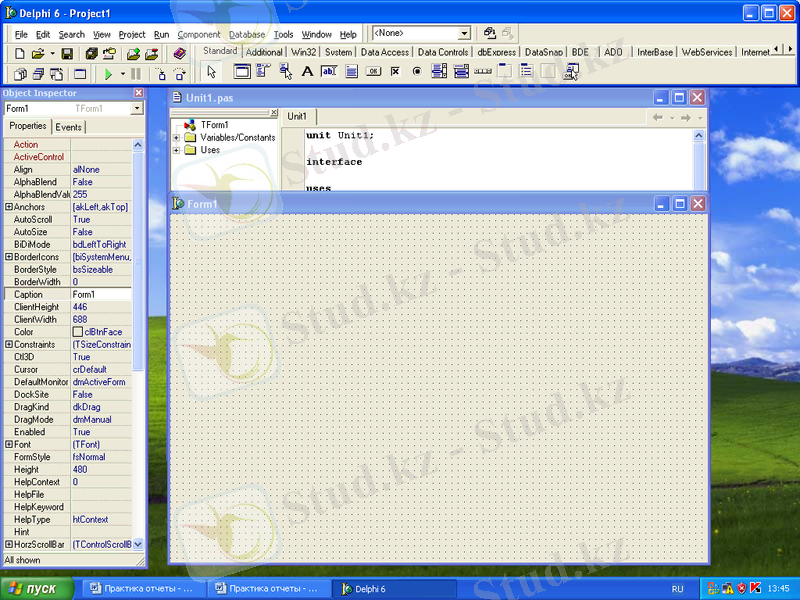Screen dimensions: 800x600
Task: Click the New Items toolbar icon
Action: (19, 54)
